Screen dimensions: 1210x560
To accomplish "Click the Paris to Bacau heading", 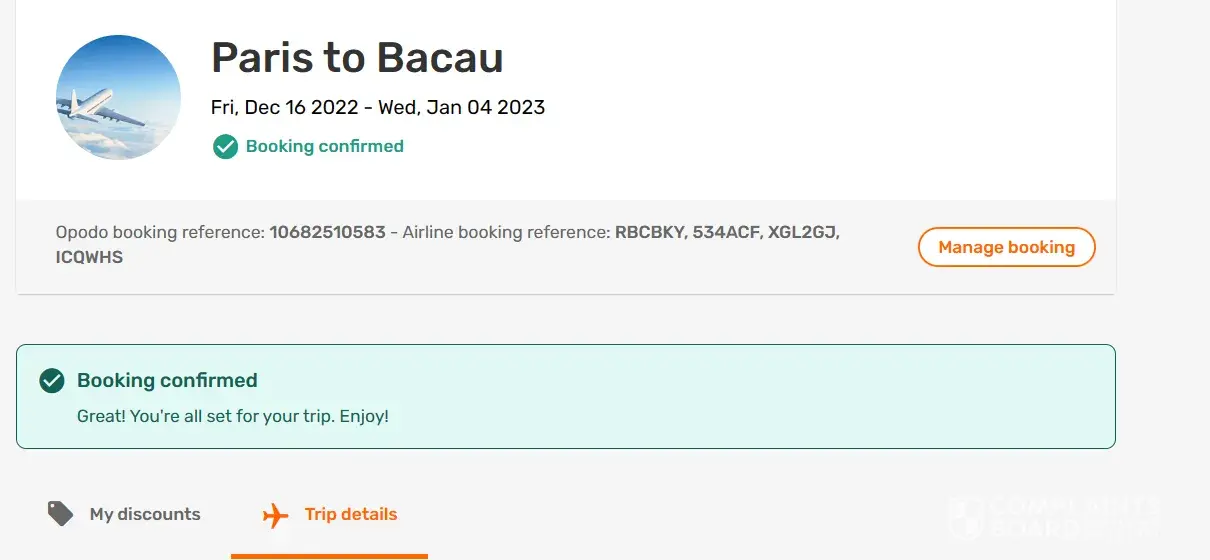I will (357, 58).
